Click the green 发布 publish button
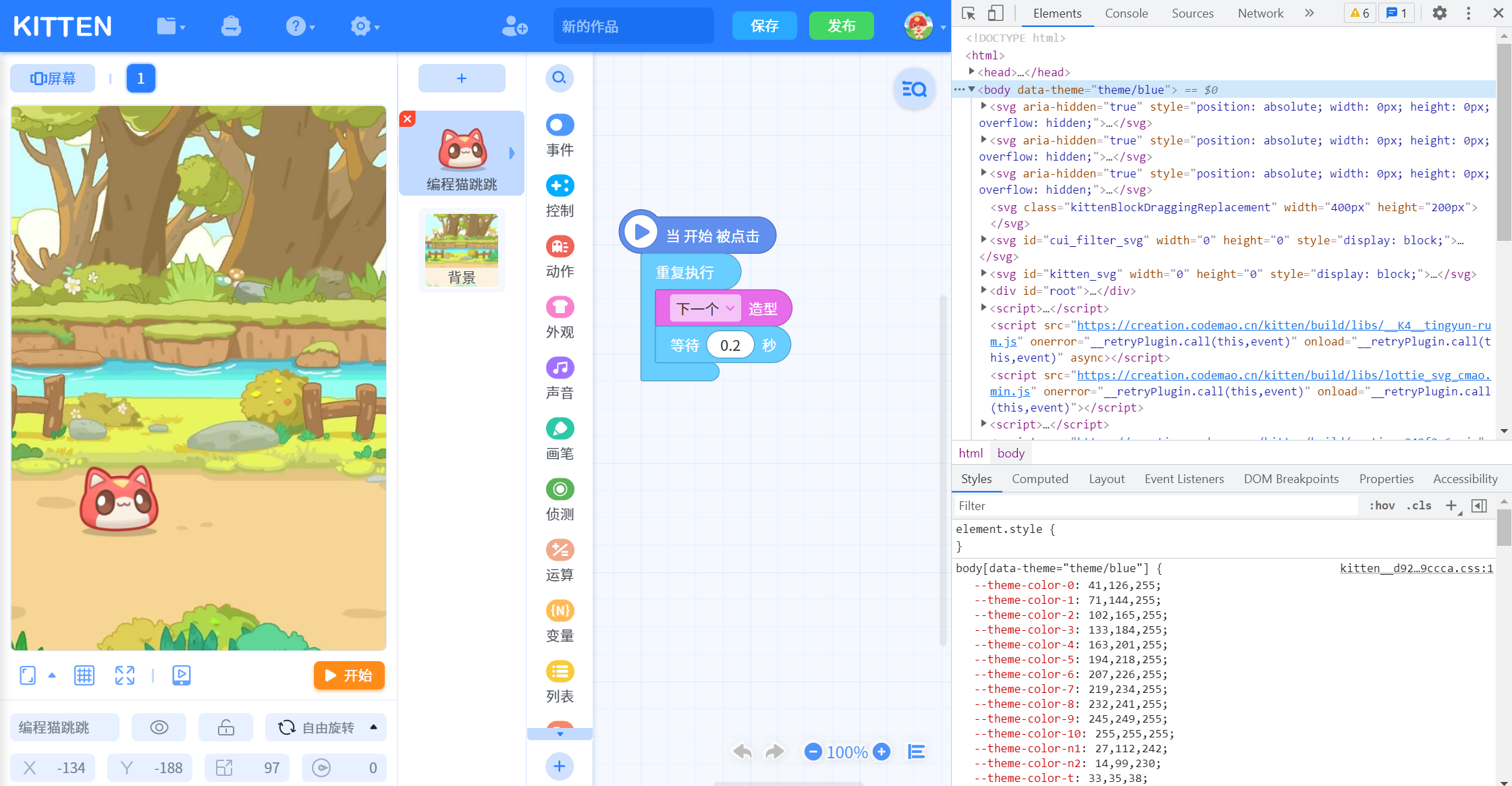Screen dimensions: 1512x786 (841, 26)
